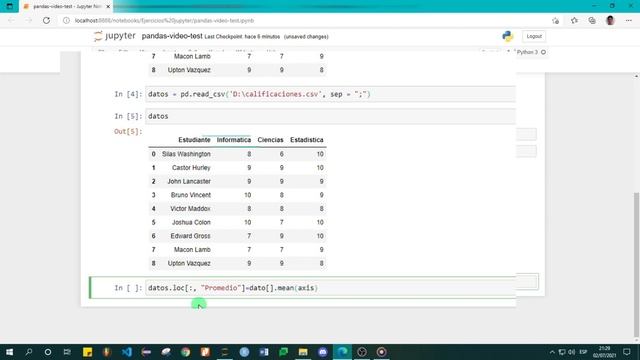Click the 'Edward Gross' table cell

point(190,236)
